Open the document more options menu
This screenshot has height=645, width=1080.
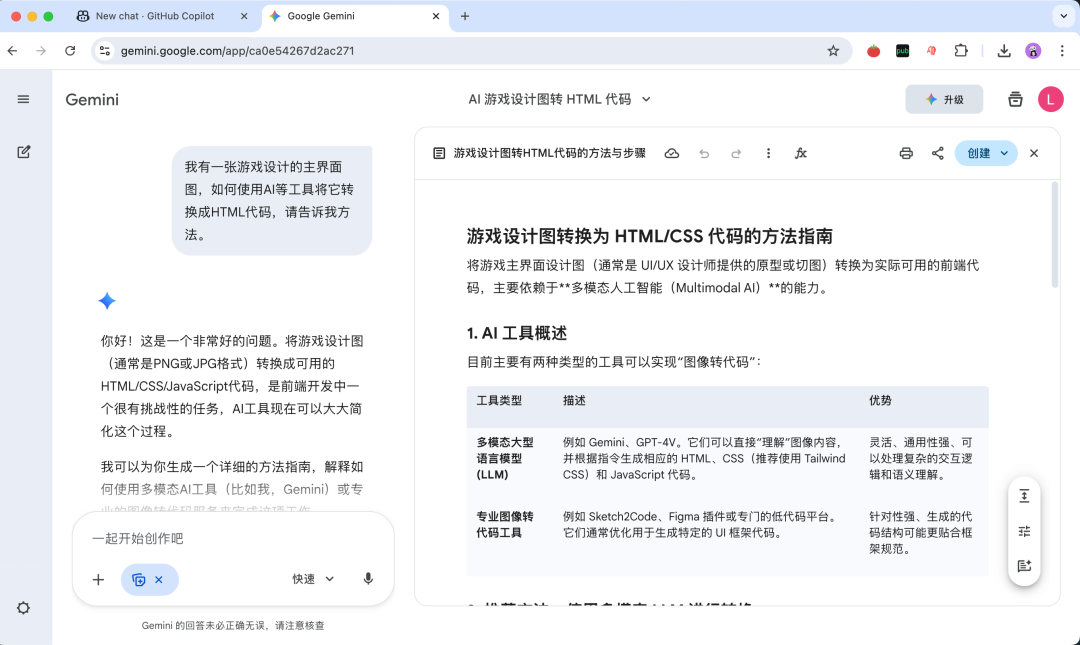click(768, 153)
